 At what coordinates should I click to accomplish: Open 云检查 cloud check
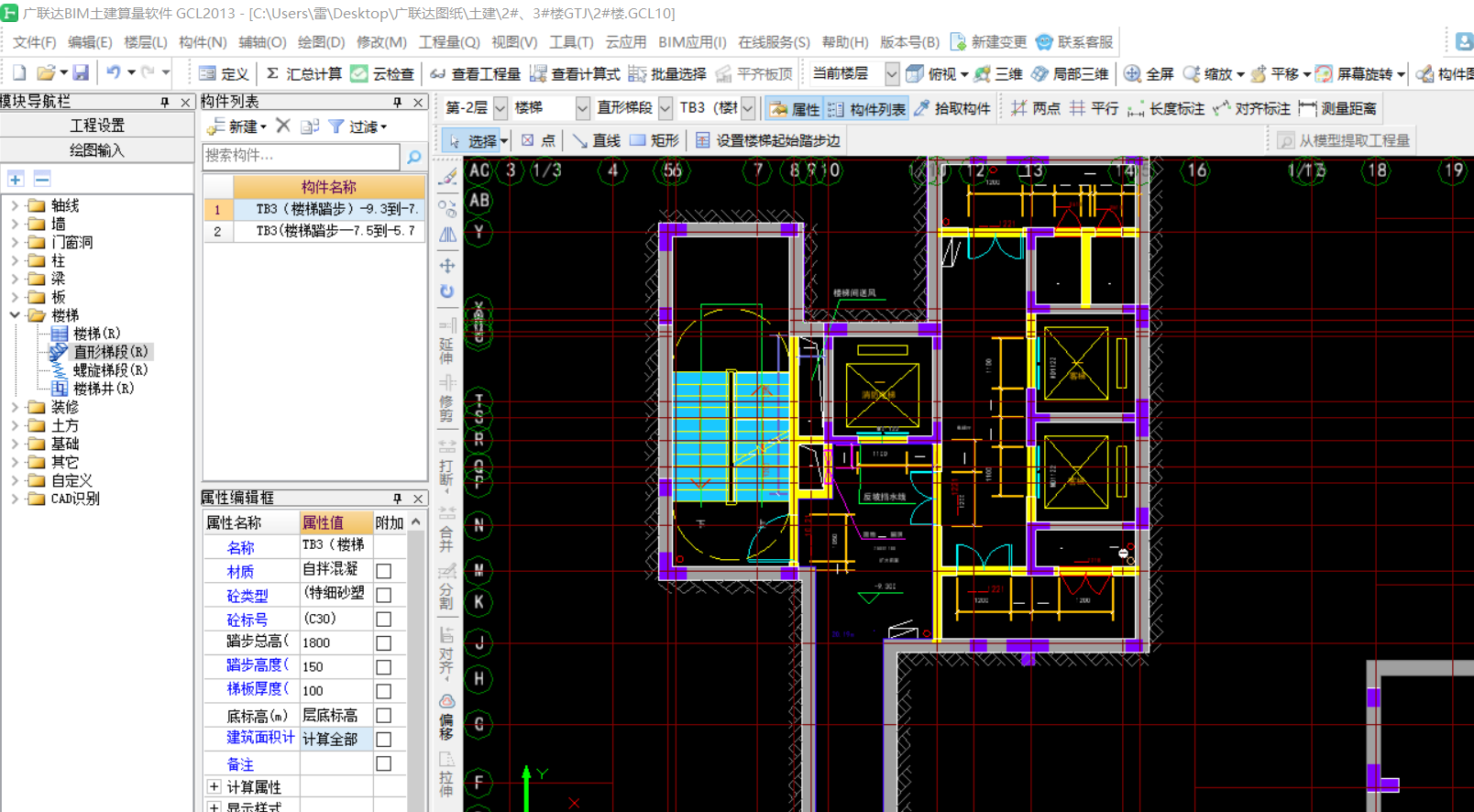(383, 73)
